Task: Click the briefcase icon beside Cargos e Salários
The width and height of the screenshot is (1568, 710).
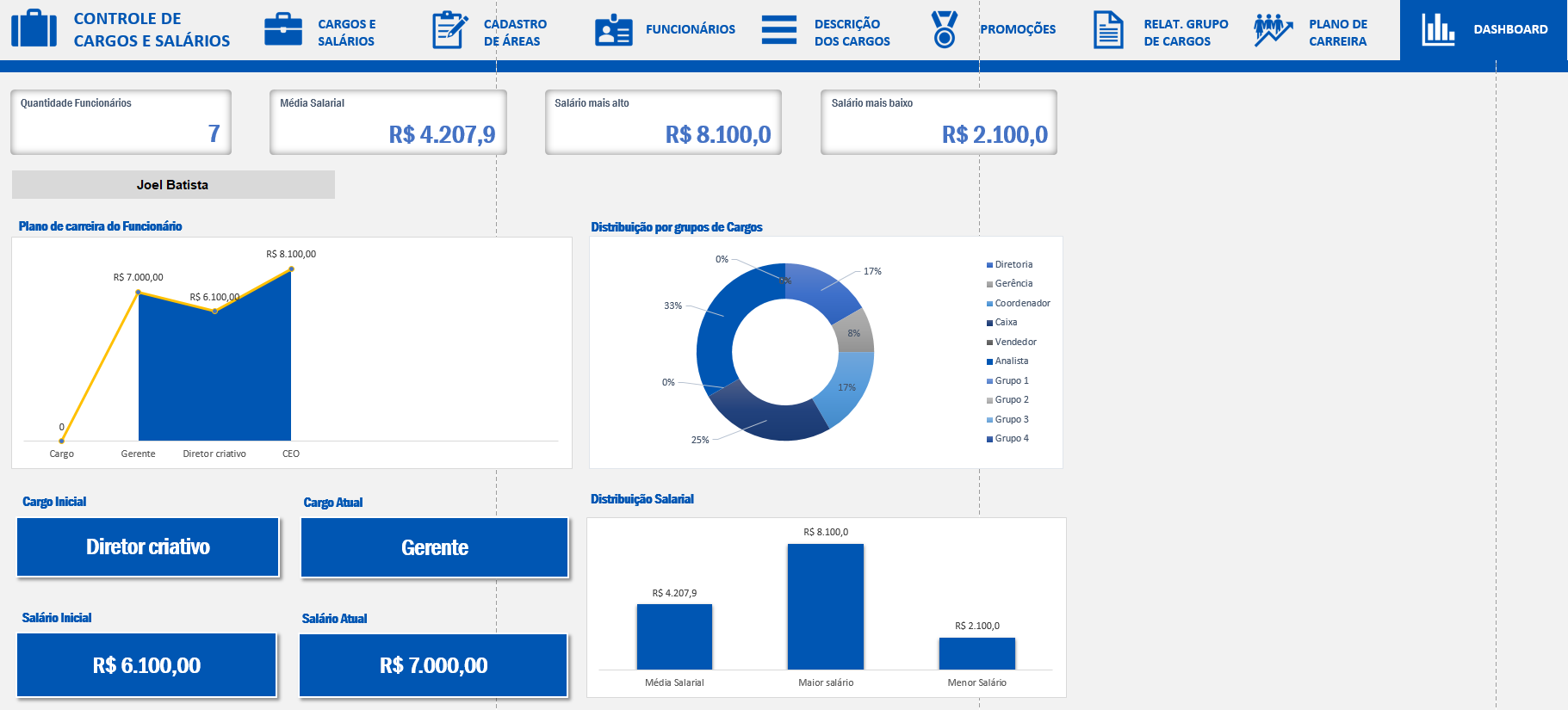Action: point(282,29)
